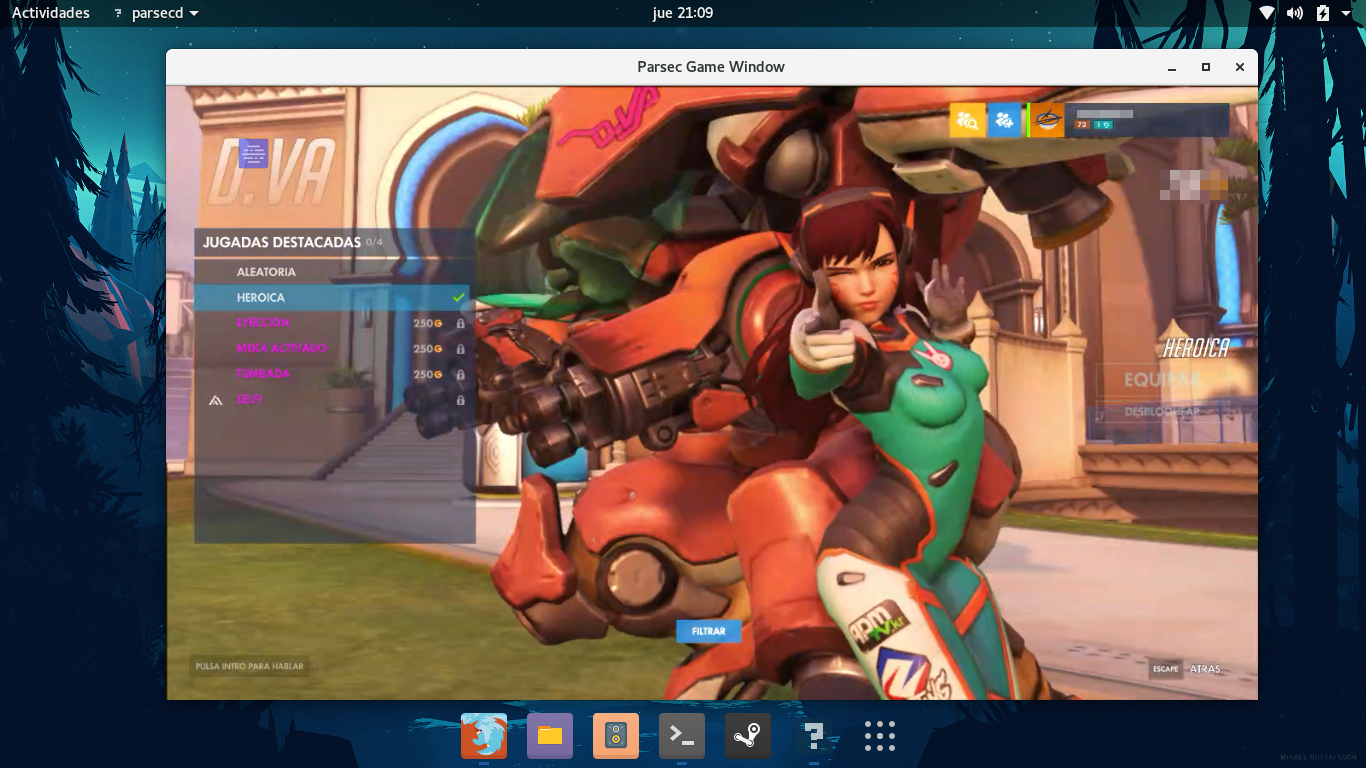1366x768 pixels.
Task: Click the ESCAPE key hint
Action: (1166, 669)
